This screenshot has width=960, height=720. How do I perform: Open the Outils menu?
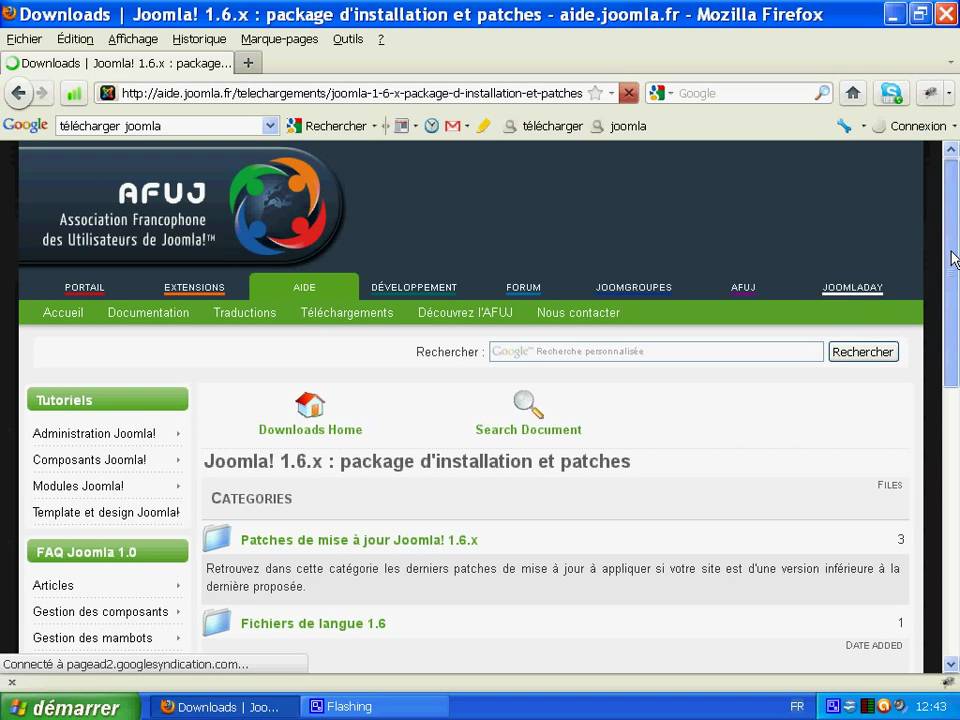tap(348, 39)
